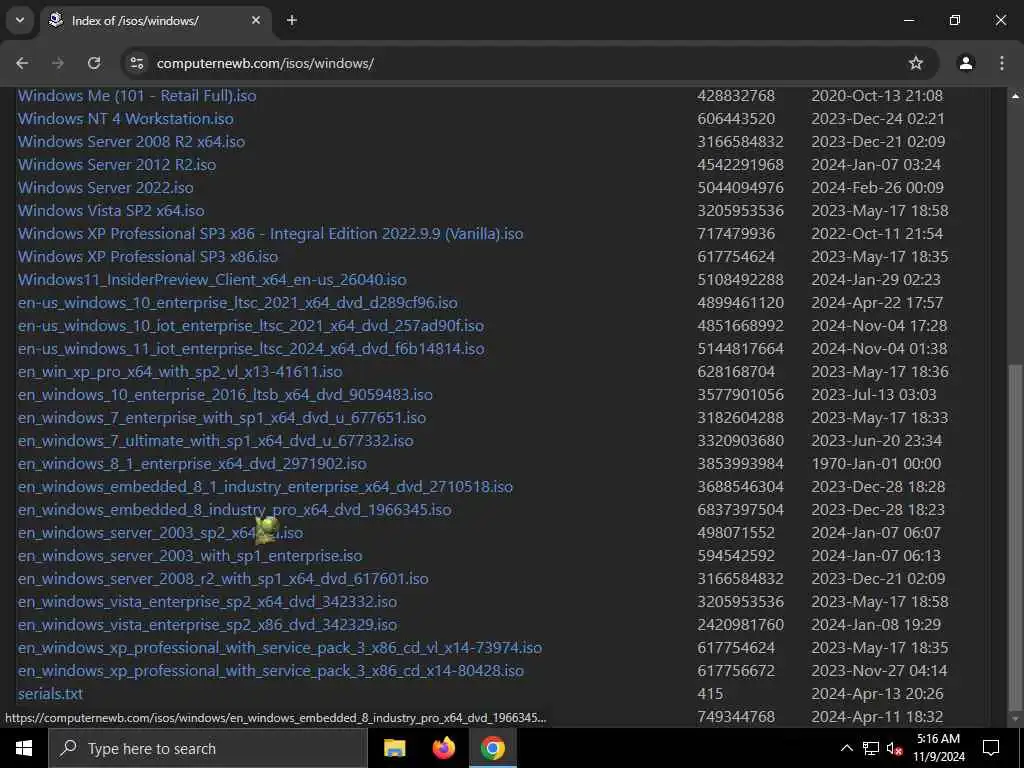Bookmark this page with the star icon
Screen dimensions: 1024x768
(916, 63)
